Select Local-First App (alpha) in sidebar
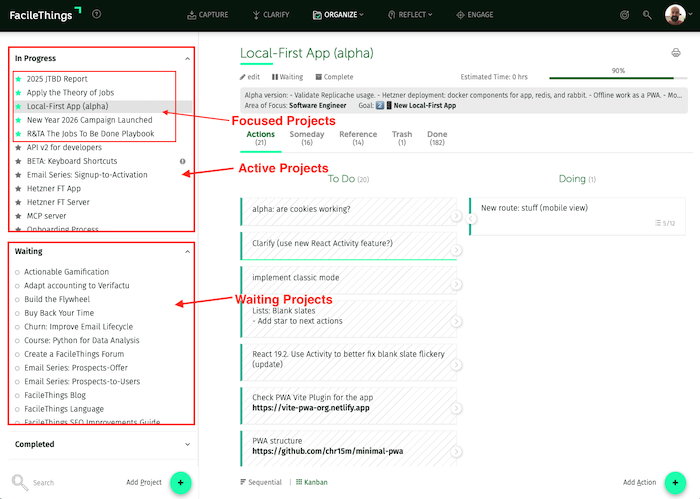This screenshot has width=700, height=499. (x=67, y=106)
